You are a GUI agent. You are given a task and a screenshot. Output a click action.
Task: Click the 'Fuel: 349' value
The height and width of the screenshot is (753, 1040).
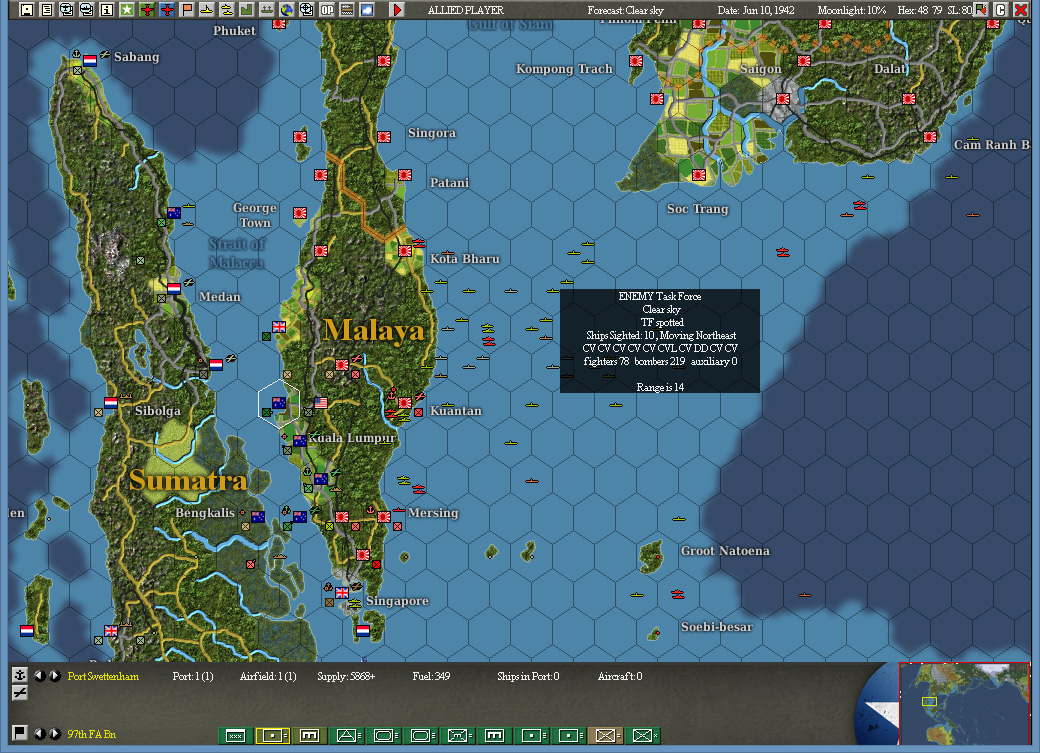(431, 676)
